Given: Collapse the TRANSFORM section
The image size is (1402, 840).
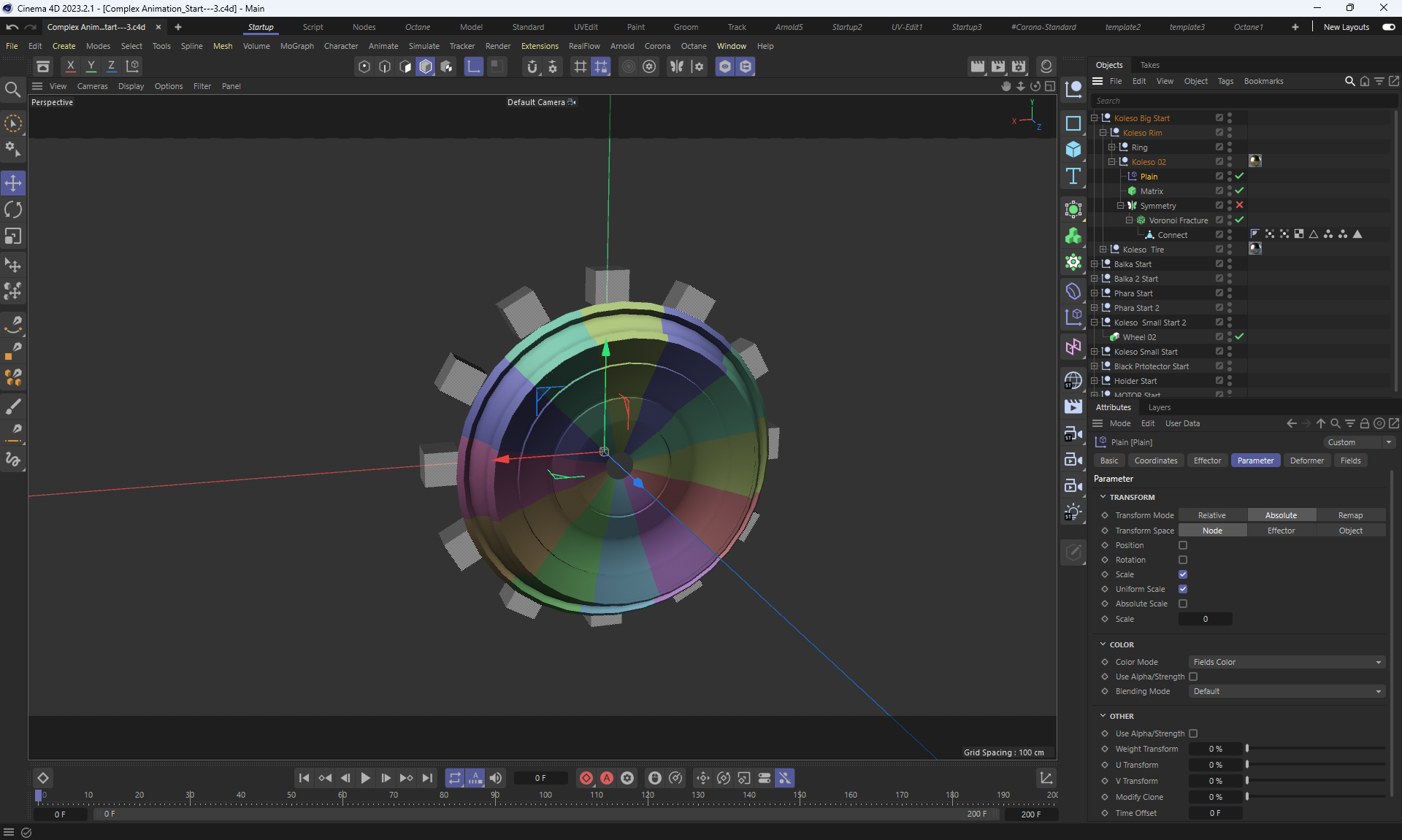Looking at the screenshot, I should [1103, 497].
